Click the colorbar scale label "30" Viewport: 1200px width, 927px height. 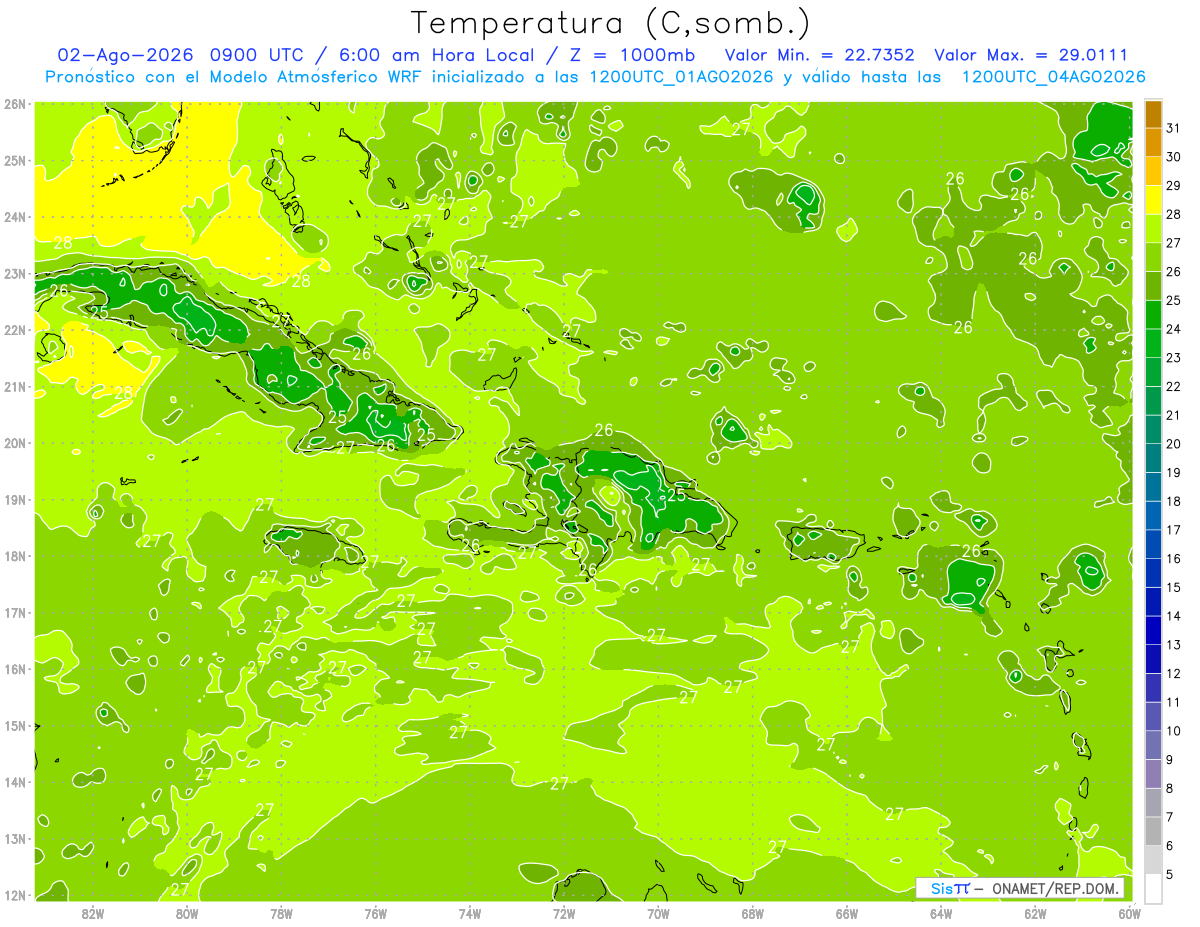click(x=1174, y=157)
